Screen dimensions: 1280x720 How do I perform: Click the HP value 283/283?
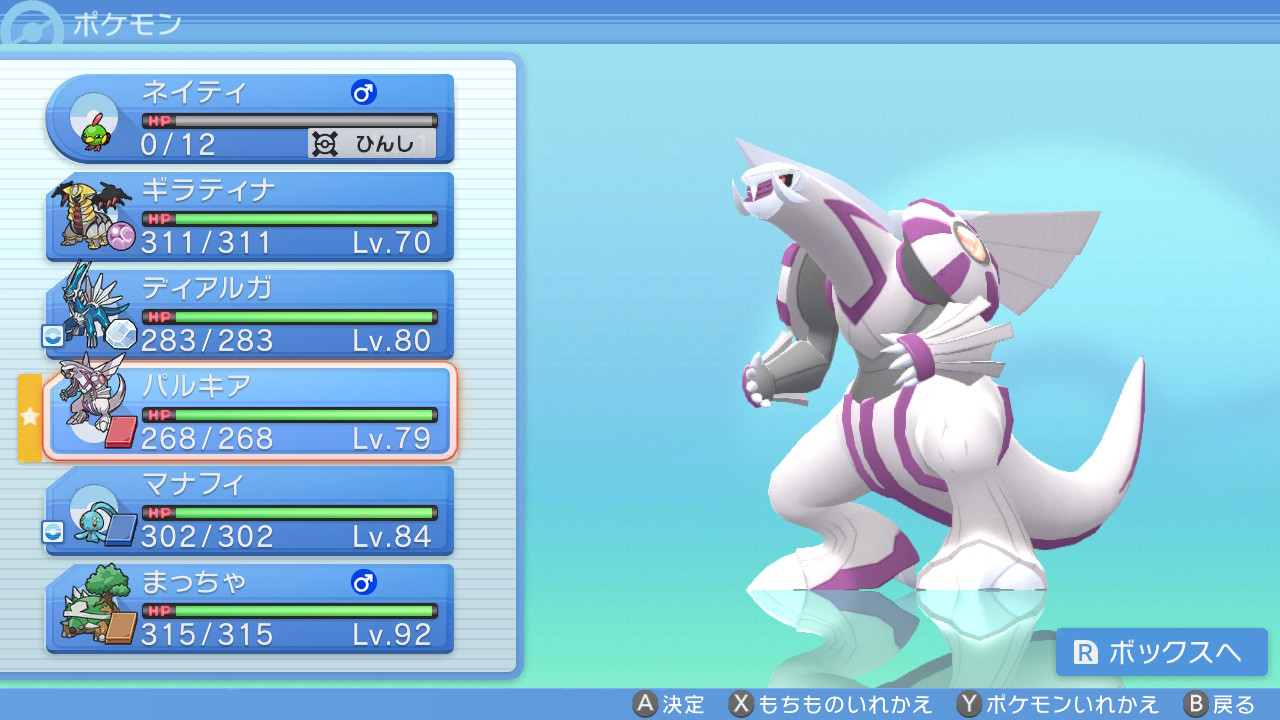coord(207,341)
